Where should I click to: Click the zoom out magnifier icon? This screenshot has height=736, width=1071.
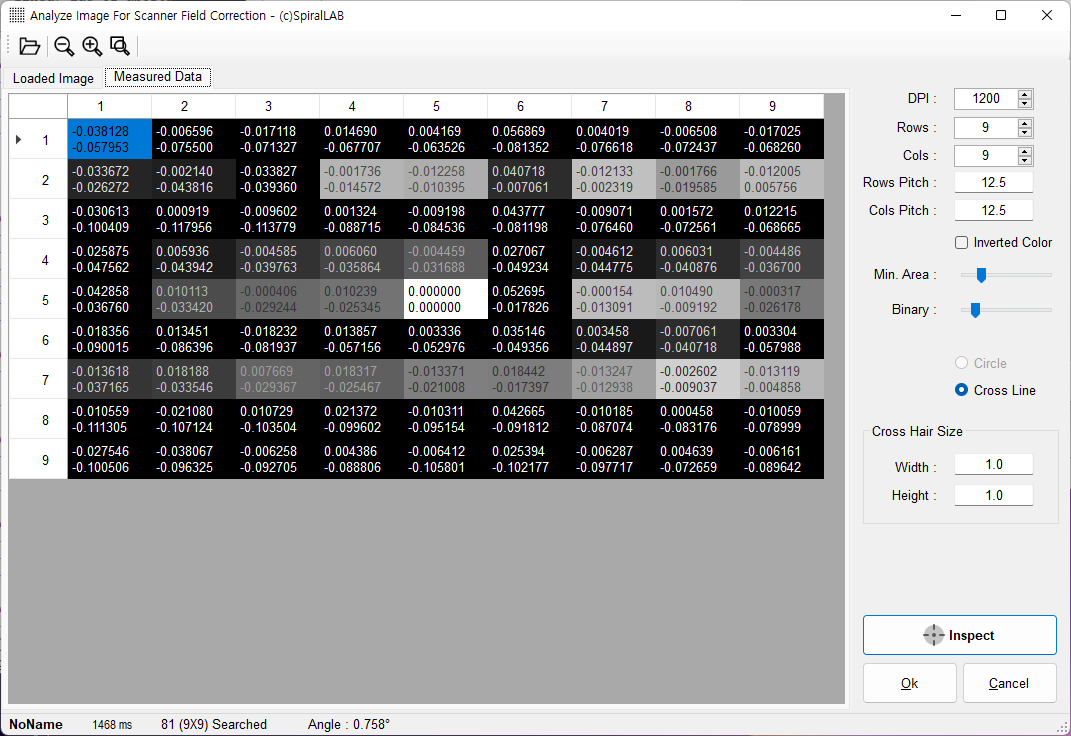[64, 46]
